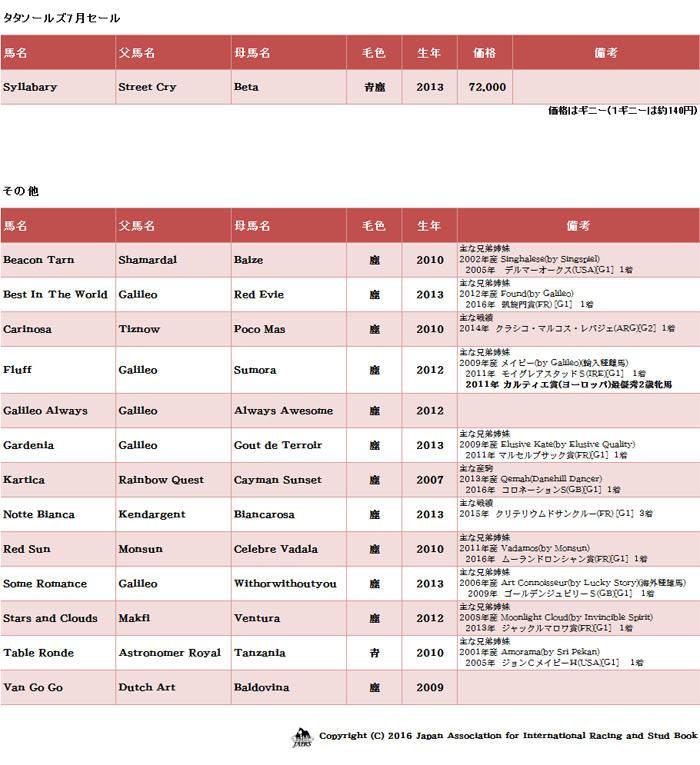Click price value 72,000
700x765 pixels.
click(487, 87)
